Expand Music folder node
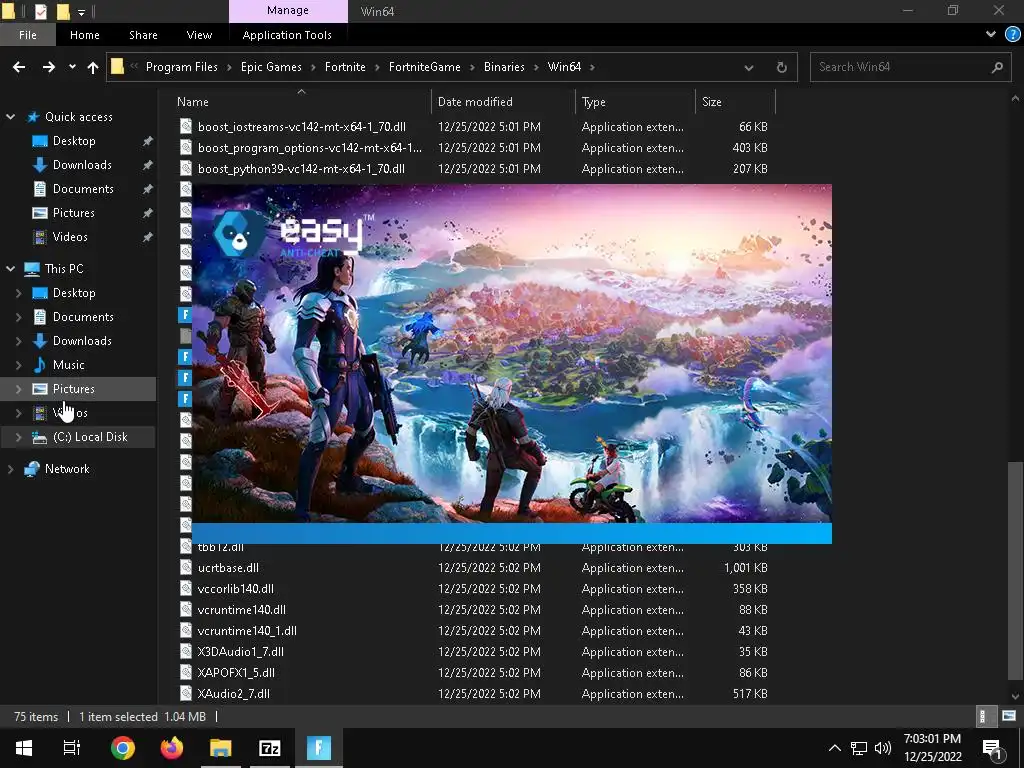The width and height of the screenshot is (1024, 768). [x=18, y=365]
